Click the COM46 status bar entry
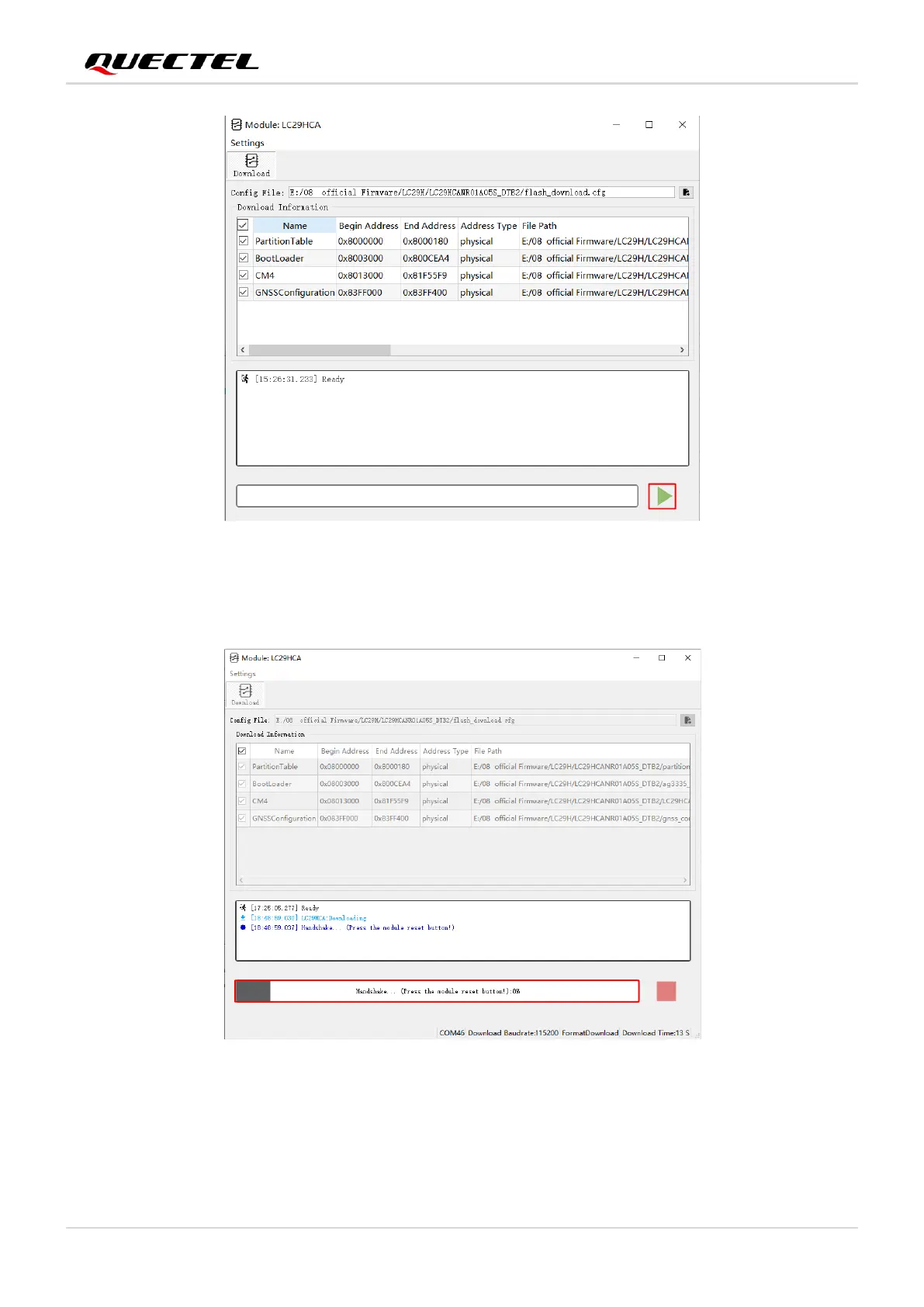Viewport: 924px width, 1307px height. pos(452,1033)
